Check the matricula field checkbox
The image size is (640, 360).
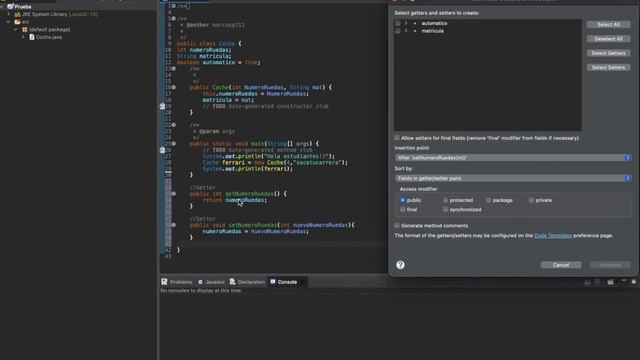click(398, 31)
